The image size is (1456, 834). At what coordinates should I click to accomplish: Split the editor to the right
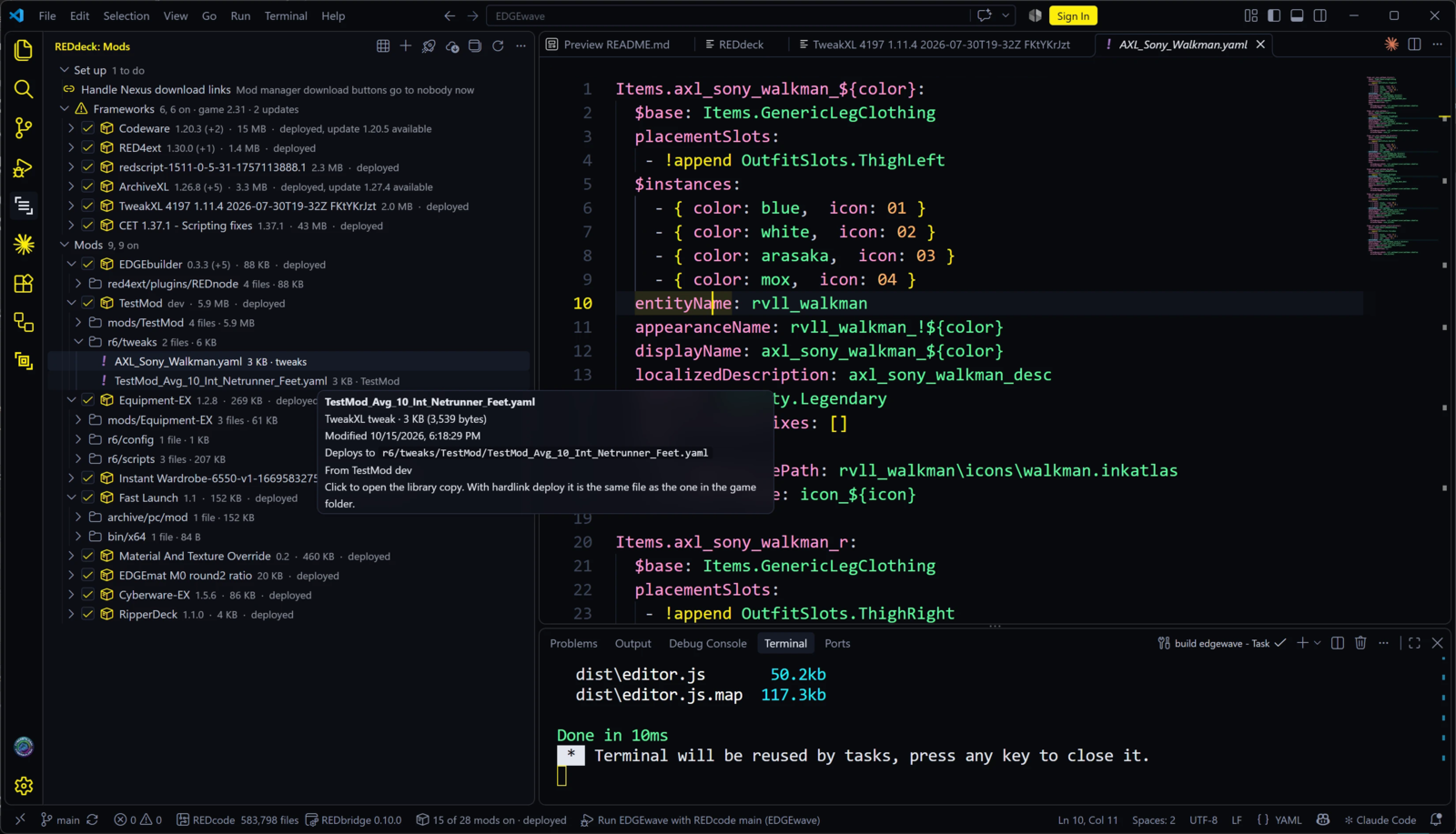[x=1414, y=45]
